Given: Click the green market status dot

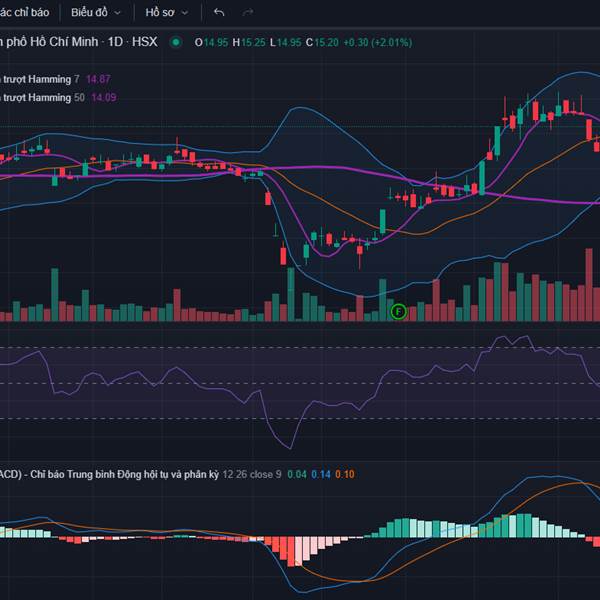Looking at the screenshot, I should pyautogui.click(x=176, y=42).
